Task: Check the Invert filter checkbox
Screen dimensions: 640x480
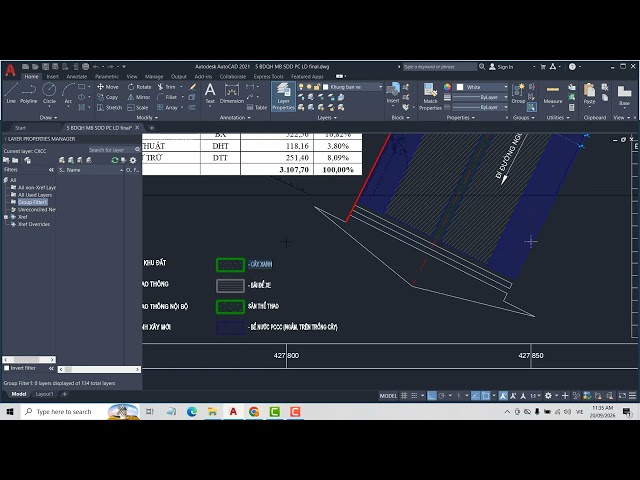Action: coord(7,368)
